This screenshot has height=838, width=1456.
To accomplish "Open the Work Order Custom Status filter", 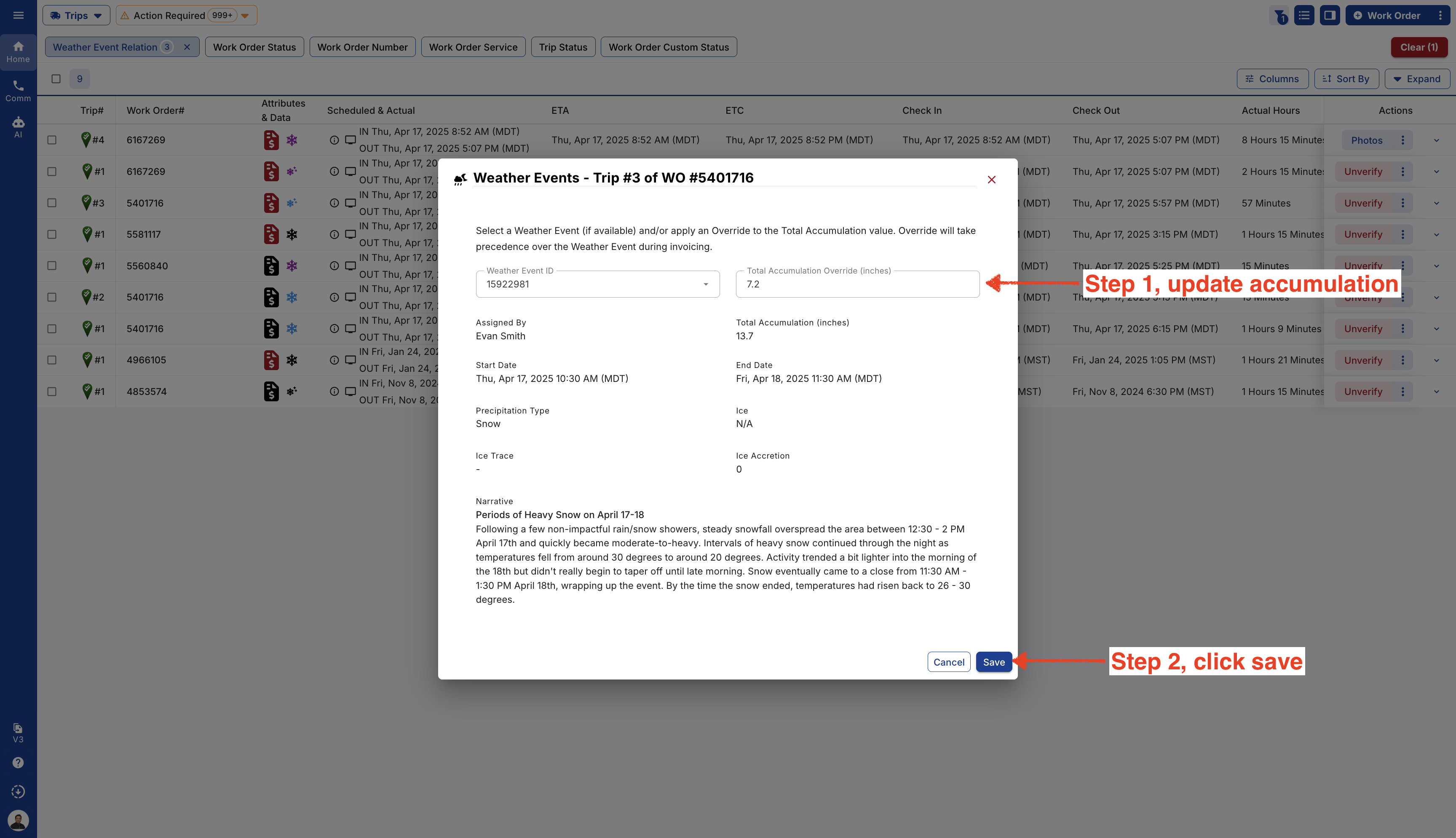I will [x=669, y=47].
